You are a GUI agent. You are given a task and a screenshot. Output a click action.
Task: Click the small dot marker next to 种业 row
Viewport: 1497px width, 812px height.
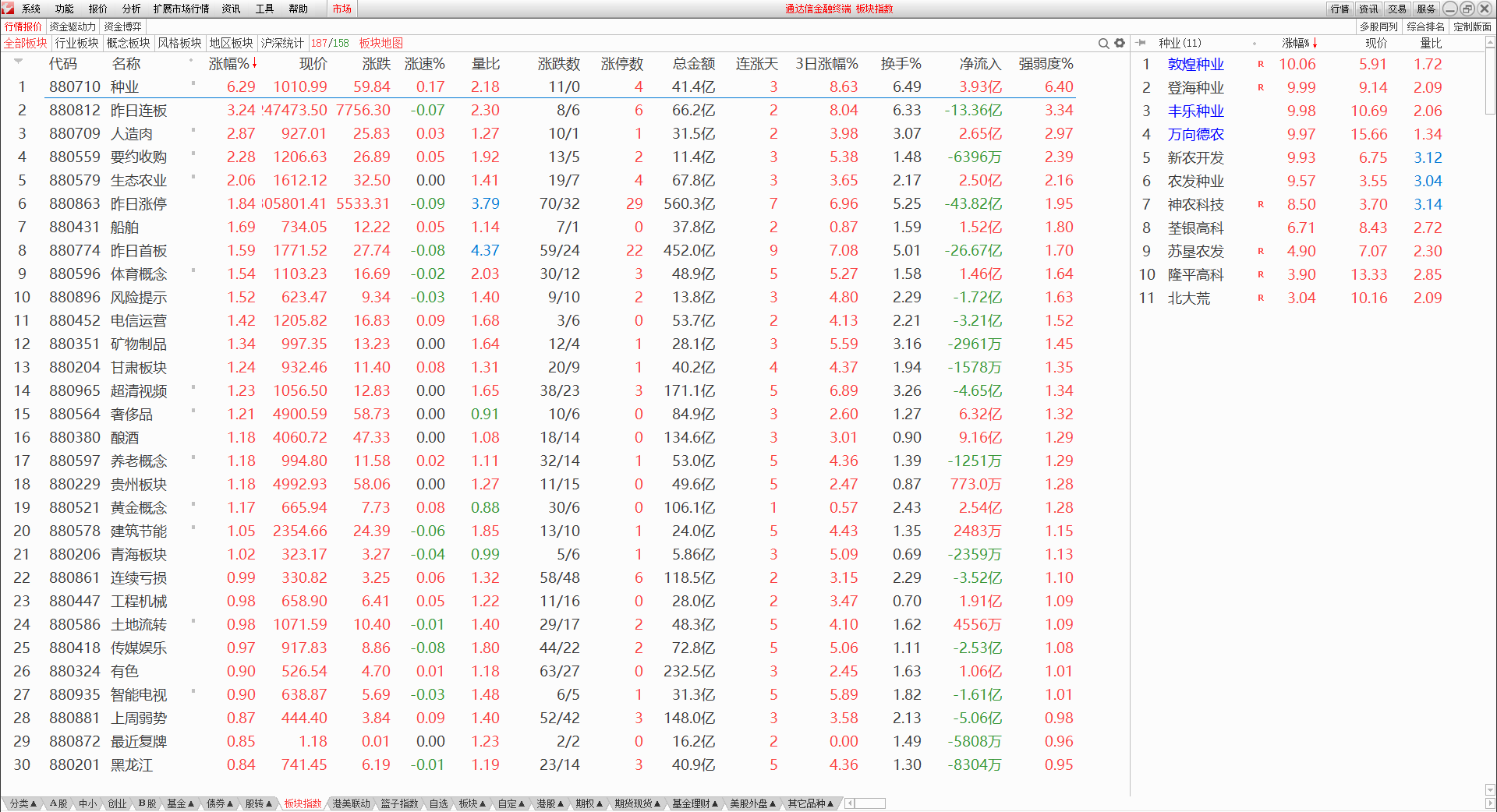click(x=193, y=83)
